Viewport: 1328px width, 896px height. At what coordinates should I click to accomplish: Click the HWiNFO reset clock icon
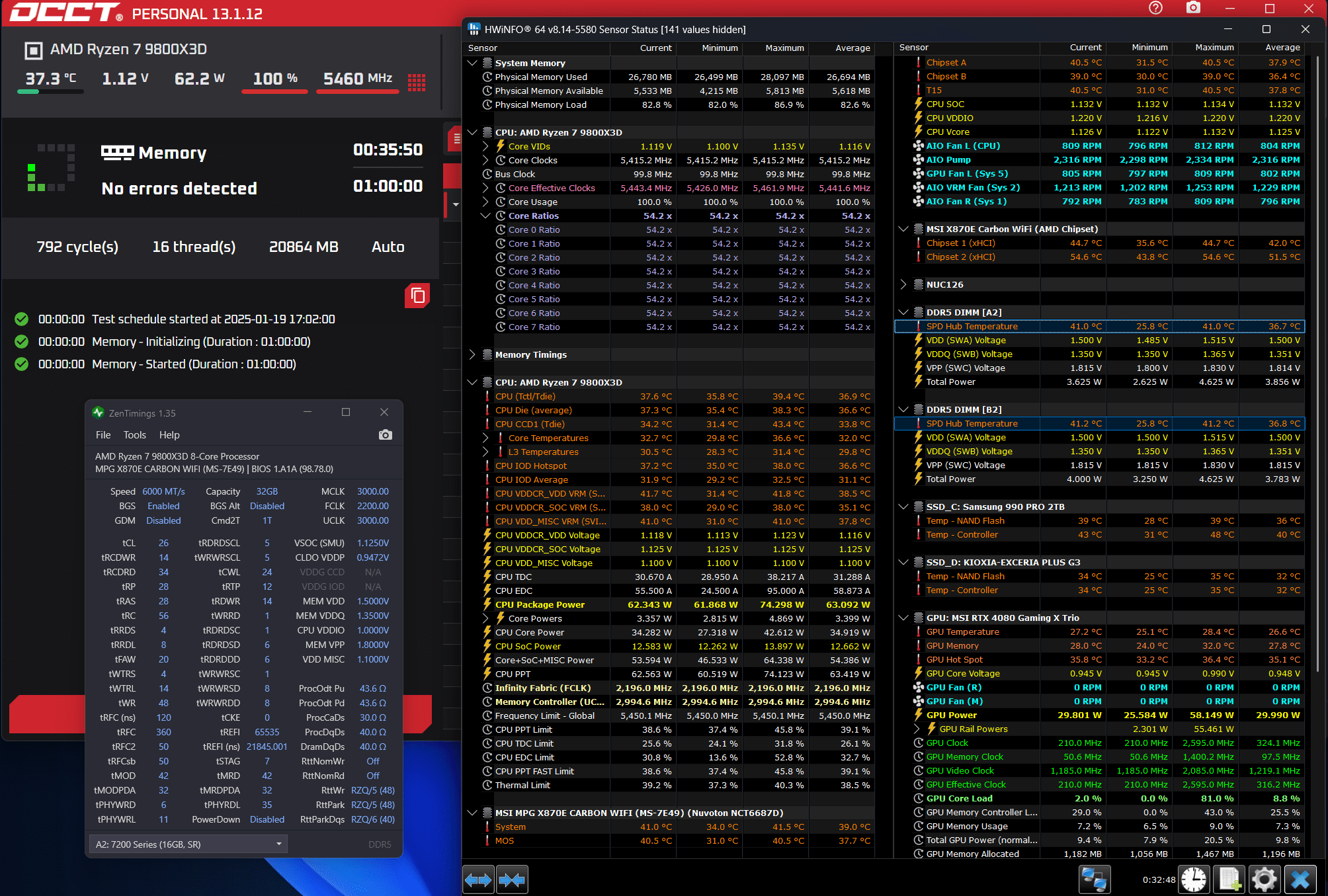[1194, 879]
